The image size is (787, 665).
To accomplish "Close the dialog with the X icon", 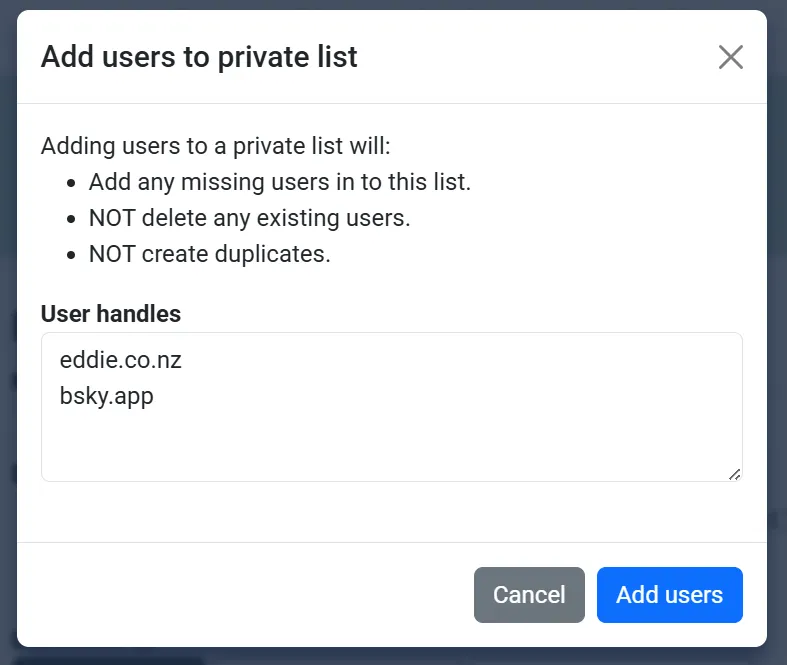I will [x=731, y=57].
